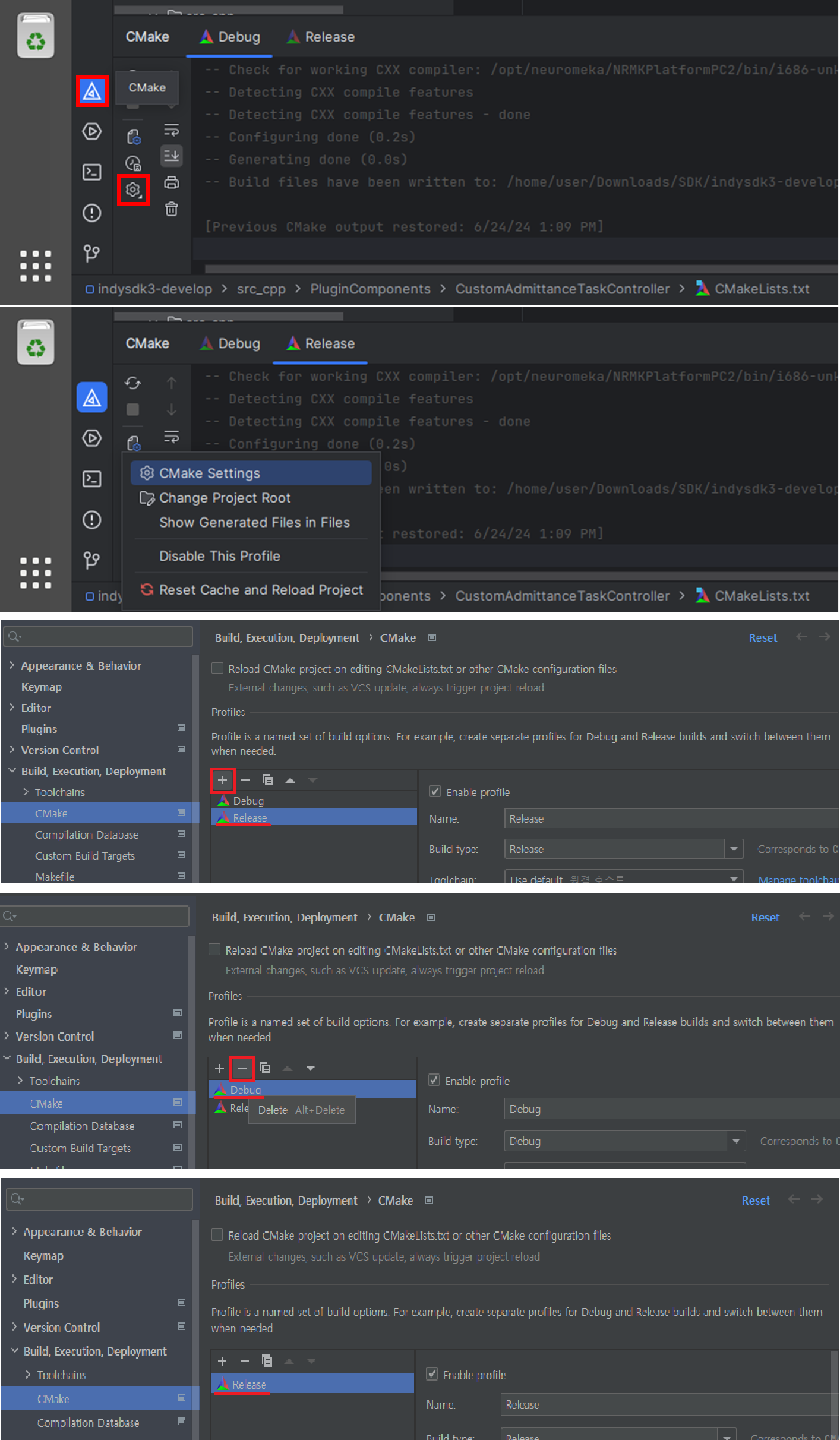
Task: Switch to Release tab in Debug-active panel
Action: tap(321, 37)
